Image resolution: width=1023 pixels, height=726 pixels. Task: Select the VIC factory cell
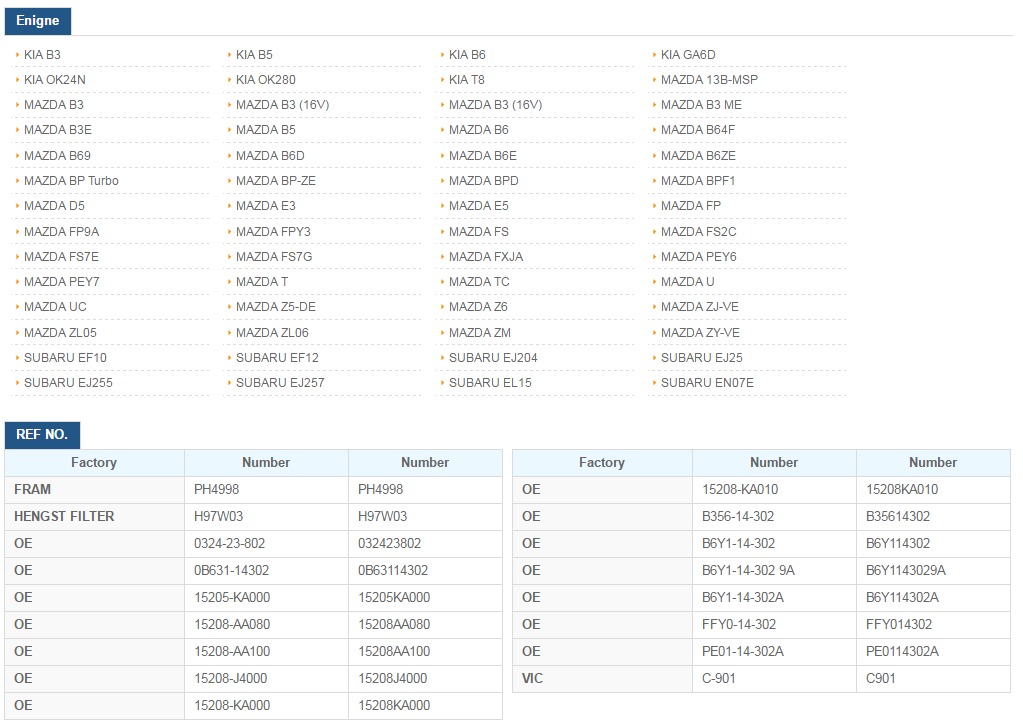pos(602,678)
